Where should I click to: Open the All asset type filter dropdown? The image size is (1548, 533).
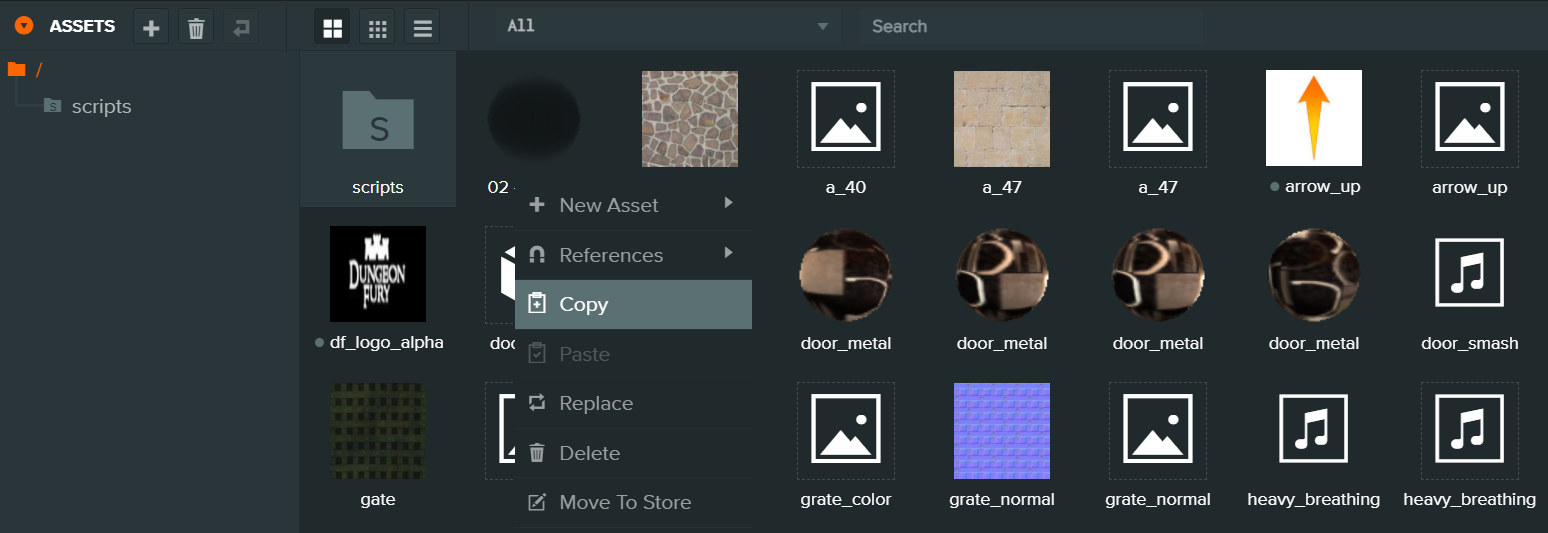click(x=668, y=26)
